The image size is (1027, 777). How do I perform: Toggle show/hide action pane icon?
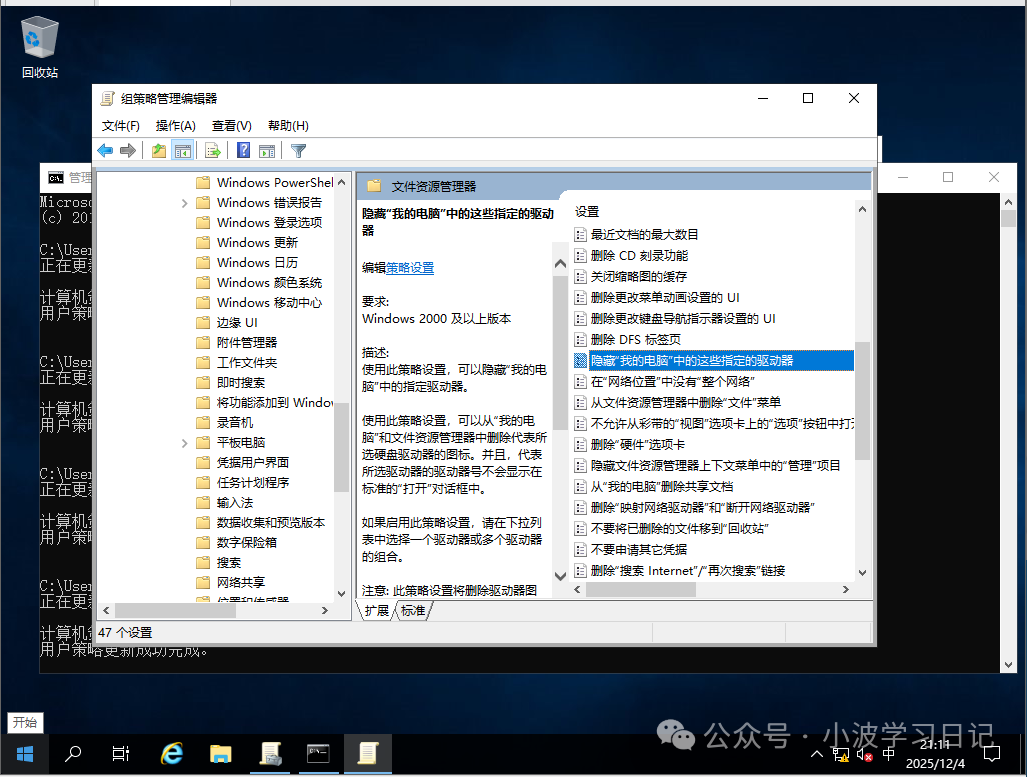(x=267, y=151)
